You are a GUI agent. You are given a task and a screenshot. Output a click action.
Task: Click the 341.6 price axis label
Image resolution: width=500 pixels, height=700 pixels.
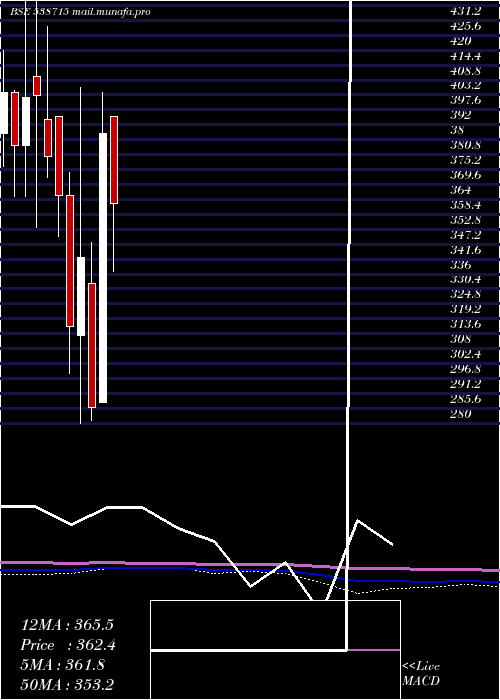(x=465, y=250)
